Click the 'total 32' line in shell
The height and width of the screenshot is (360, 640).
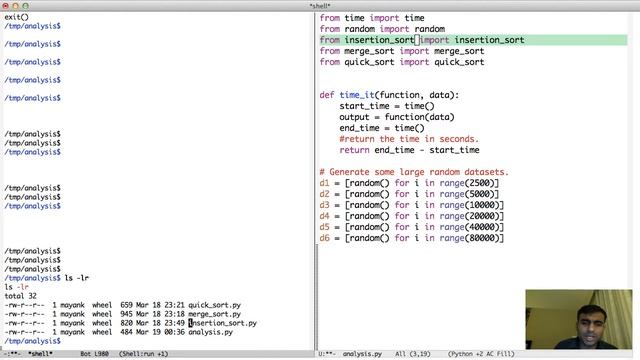(x=20, y=296)
